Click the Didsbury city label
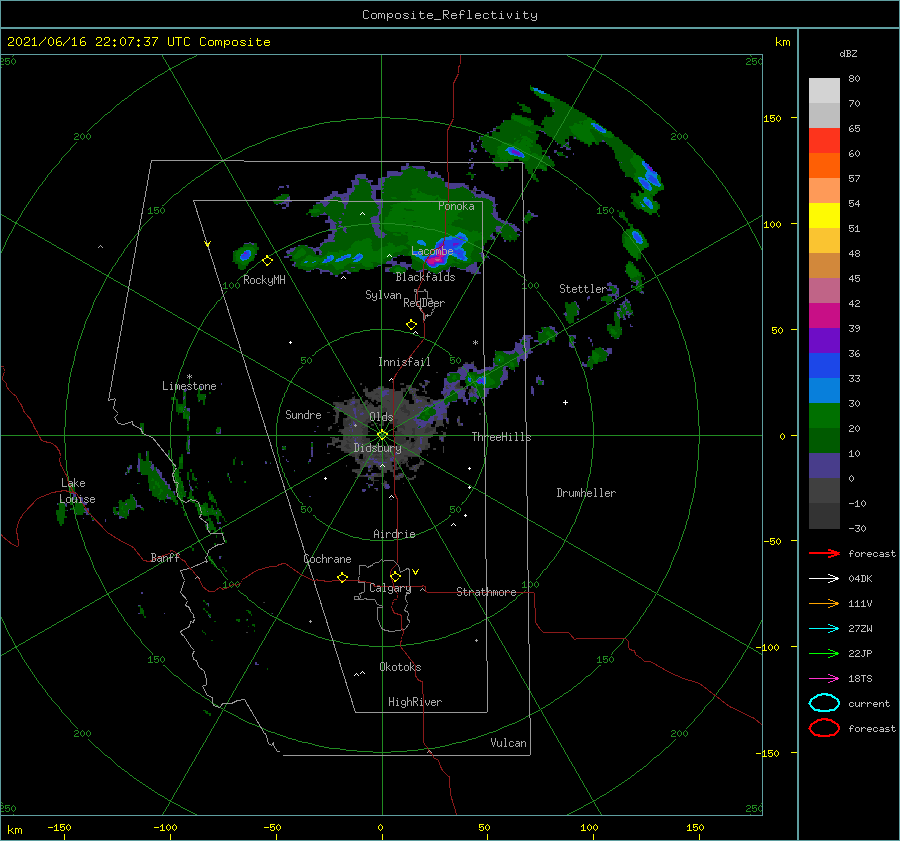This screenshot has width=900, height=841. click(377, 448)
